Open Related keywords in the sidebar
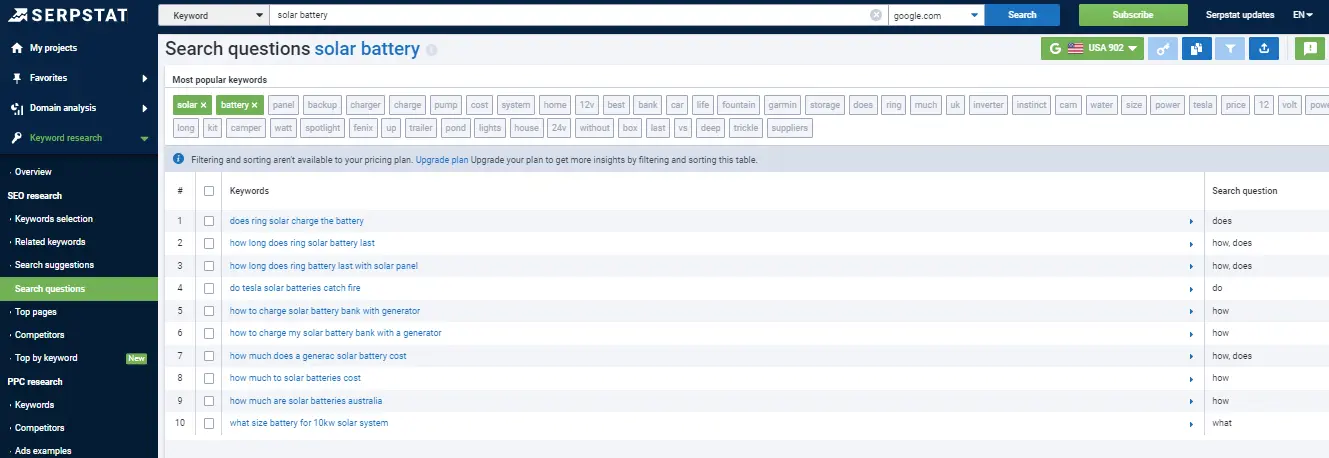Screen dimensions: 1329x458 (50, 242)
